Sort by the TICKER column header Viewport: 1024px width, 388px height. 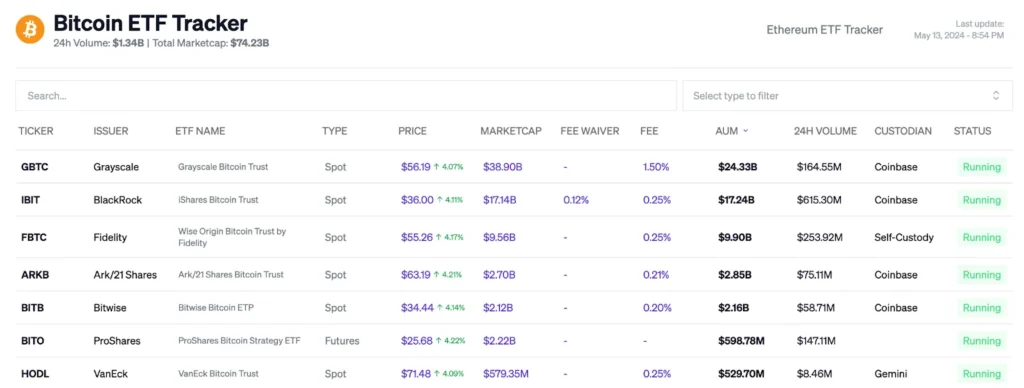tap(36, 131)
